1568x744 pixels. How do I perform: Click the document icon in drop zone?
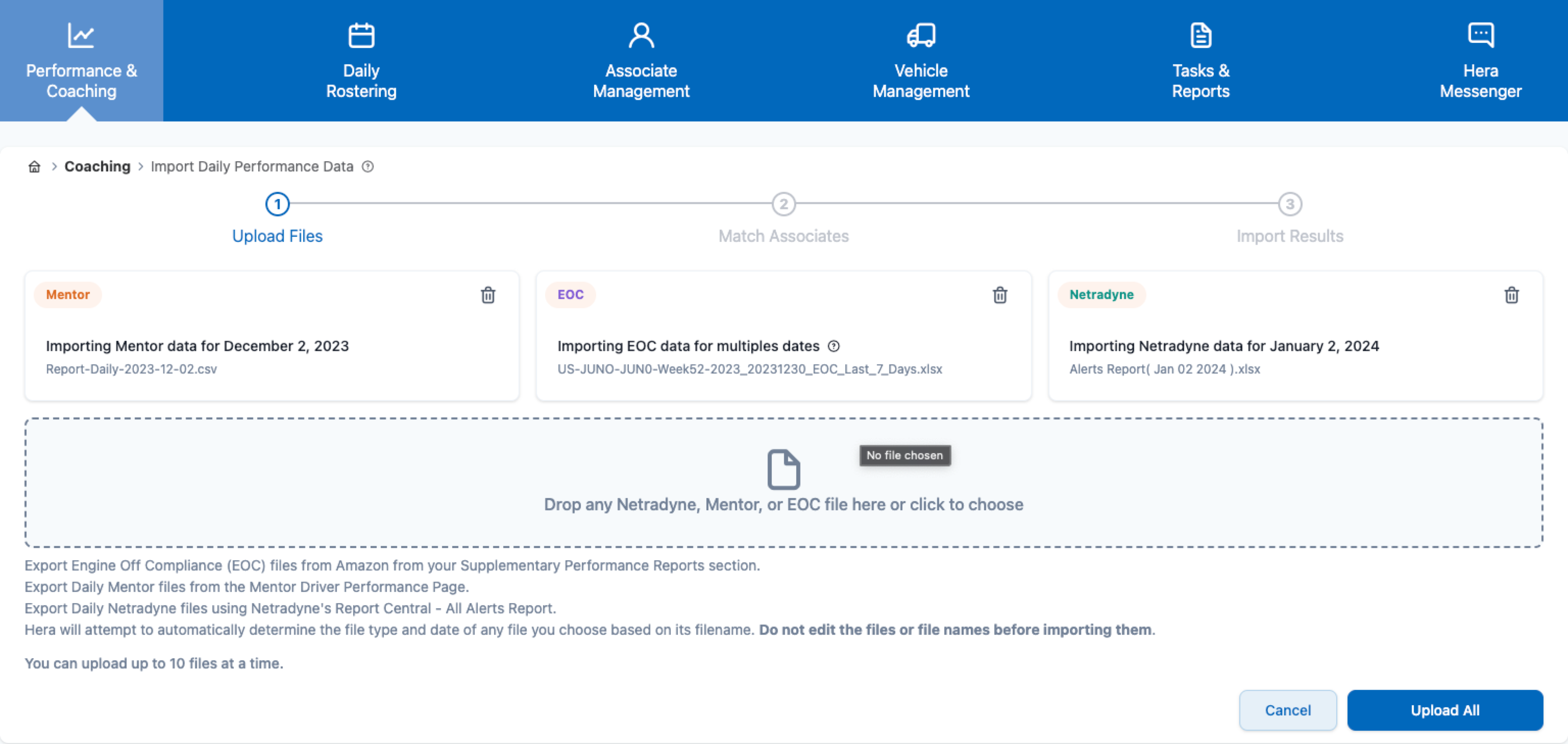pos(783,469)
